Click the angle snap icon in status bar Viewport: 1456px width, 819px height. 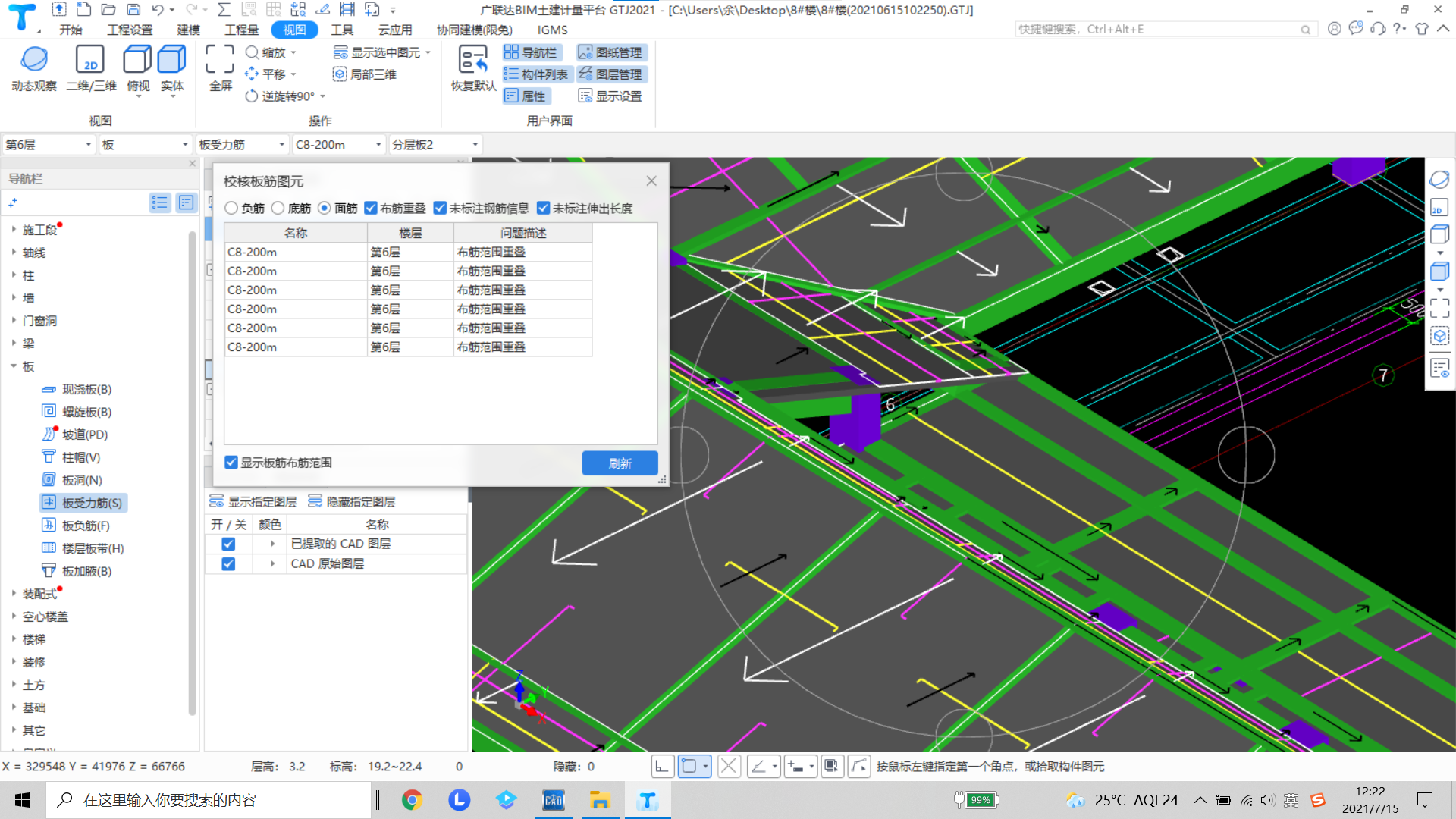758,767
